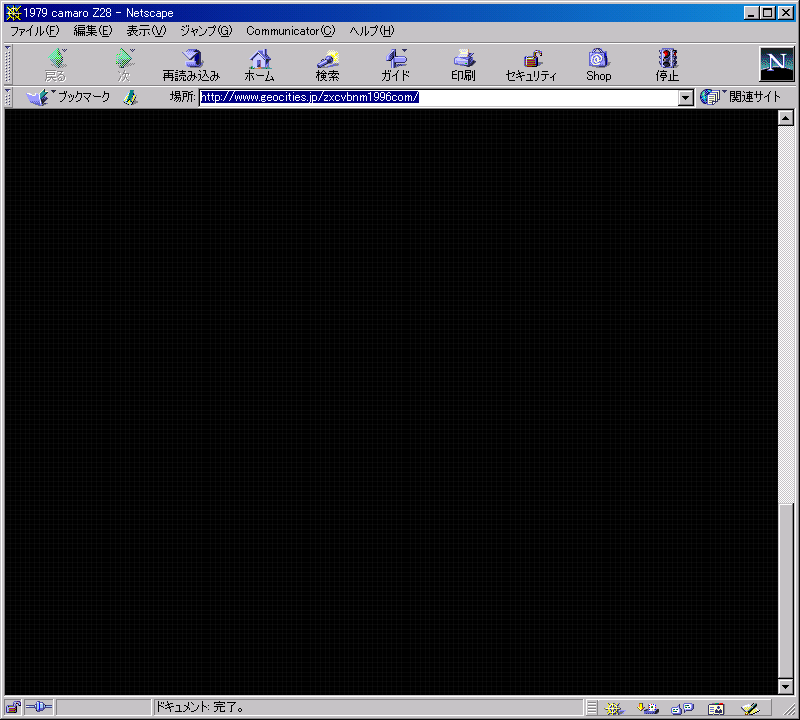Close the Netscape window
The image size is (800, 720).
[786, 13]
